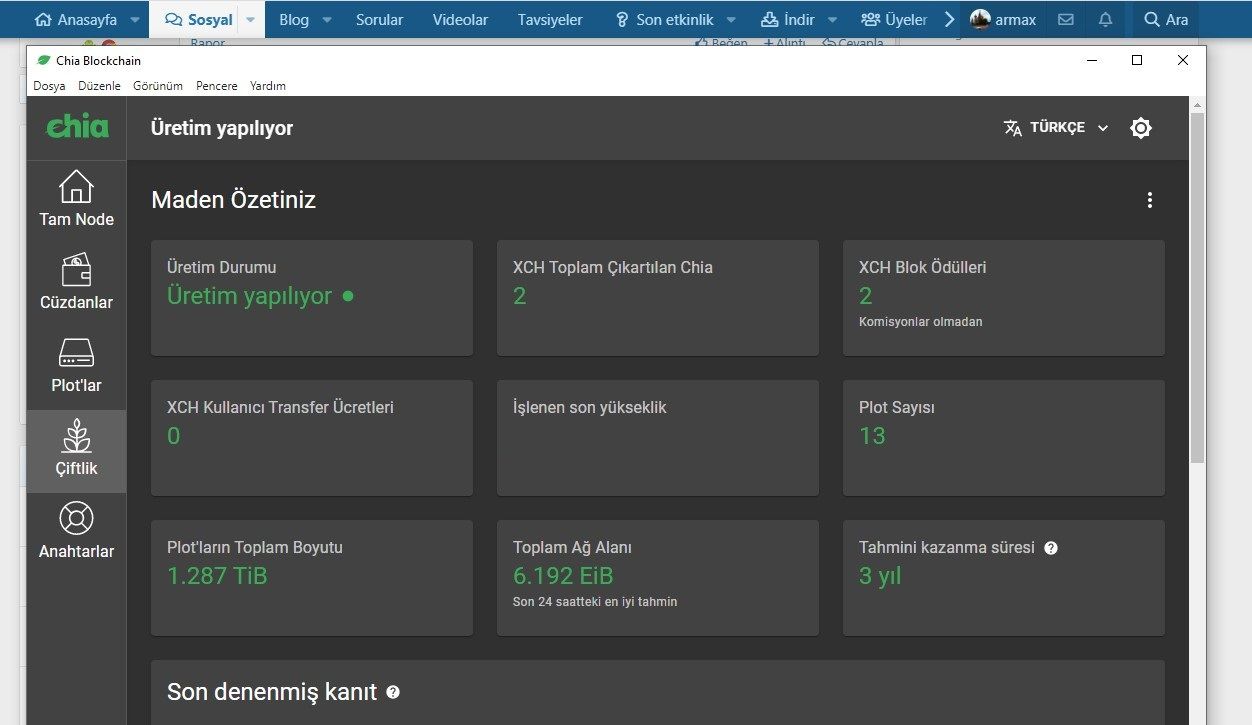Open forum Blog link
Image resolution: width=1252 pixels, height=725 pixels.
(294, 19)
